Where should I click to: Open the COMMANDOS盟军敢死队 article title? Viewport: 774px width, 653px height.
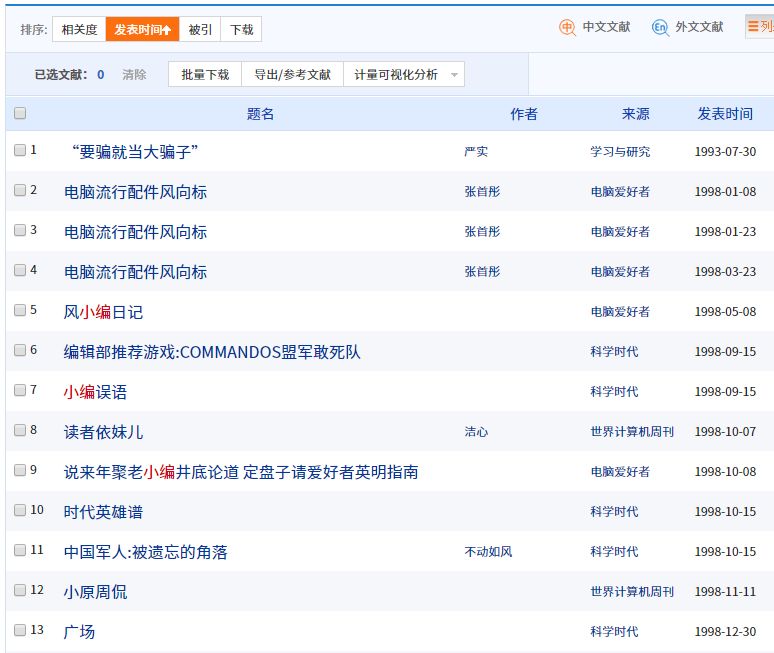tap(212, 352)
